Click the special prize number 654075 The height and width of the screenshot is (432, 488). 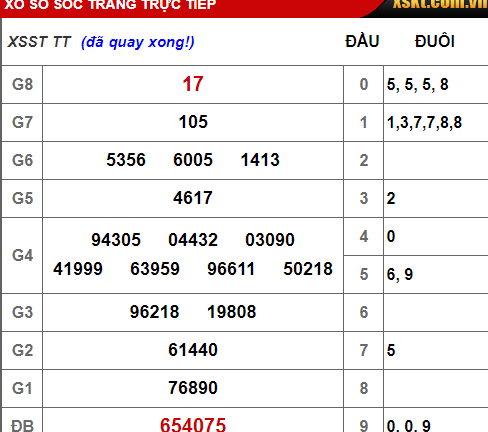[x=193, y=424]
